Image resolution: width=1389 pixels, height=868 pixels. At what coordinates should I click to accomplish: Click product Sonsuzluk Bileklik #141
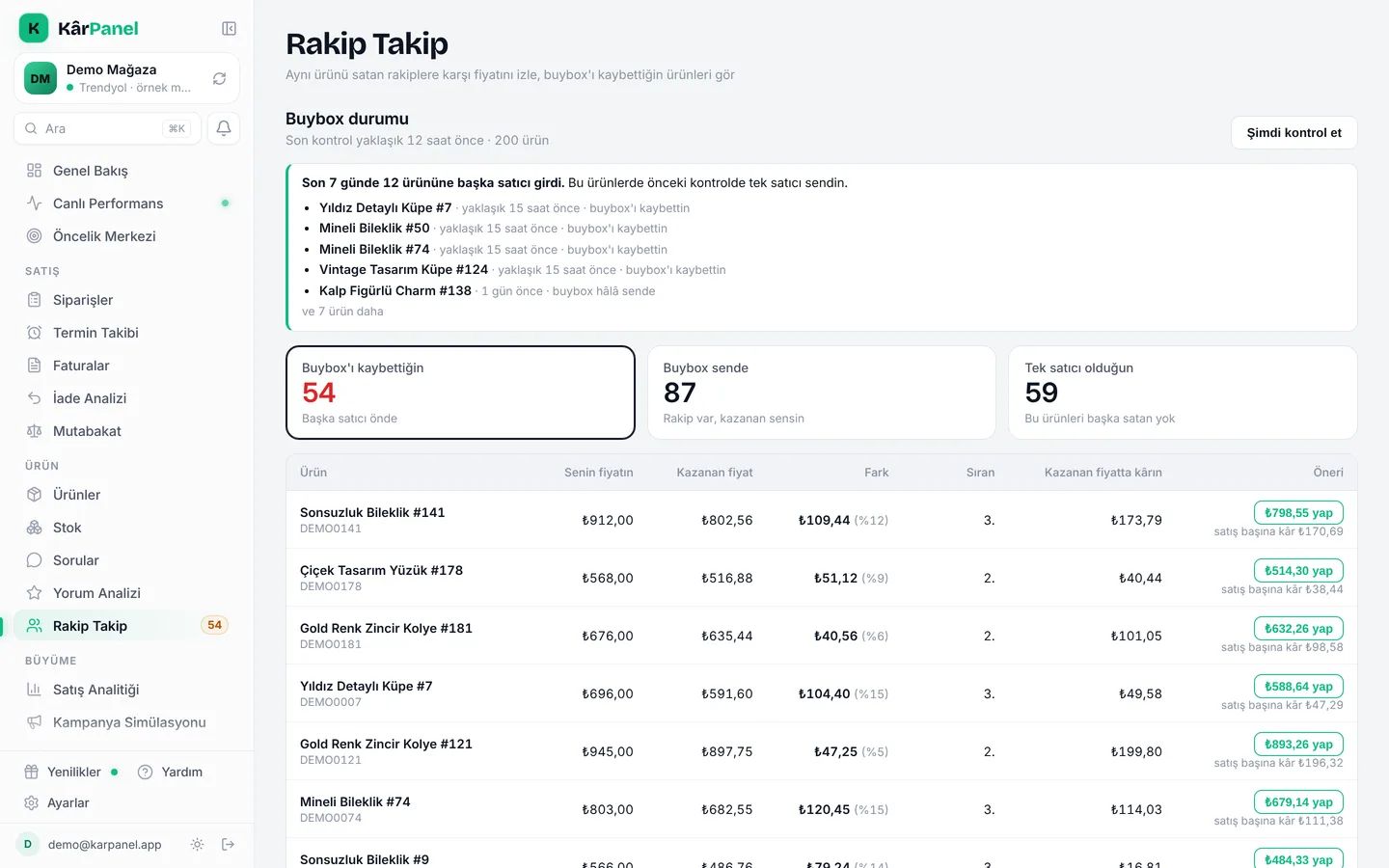(372, 513)
